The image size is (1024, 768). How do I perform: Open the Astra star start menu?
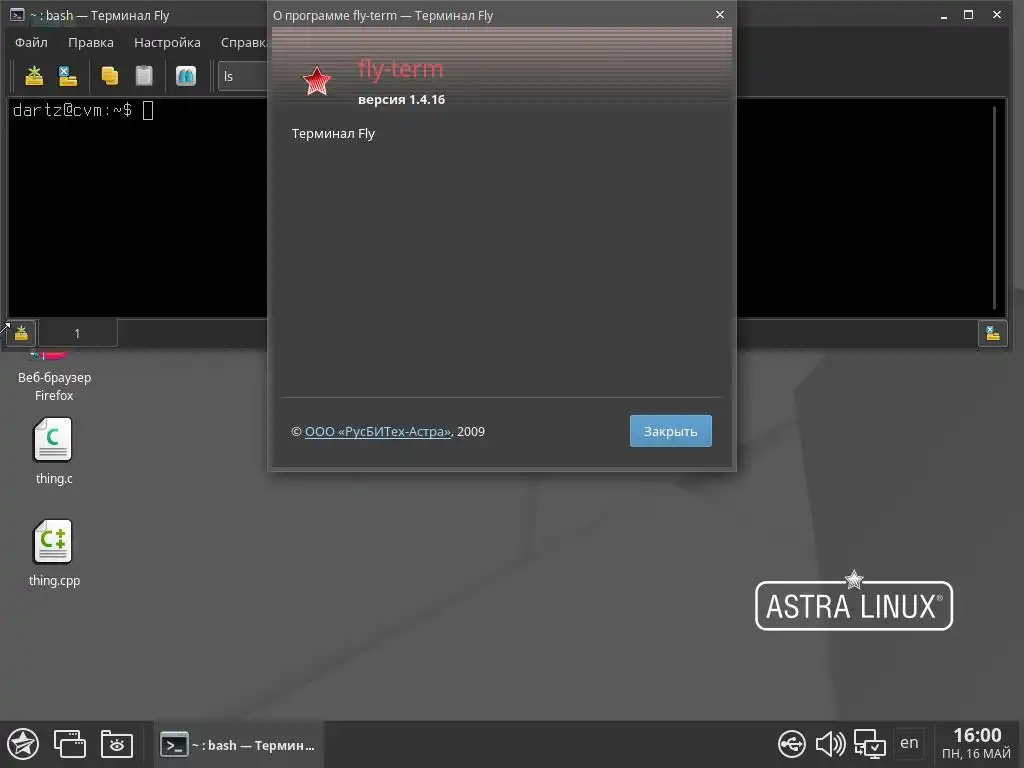pyautogui.click(x=23, y=744)
